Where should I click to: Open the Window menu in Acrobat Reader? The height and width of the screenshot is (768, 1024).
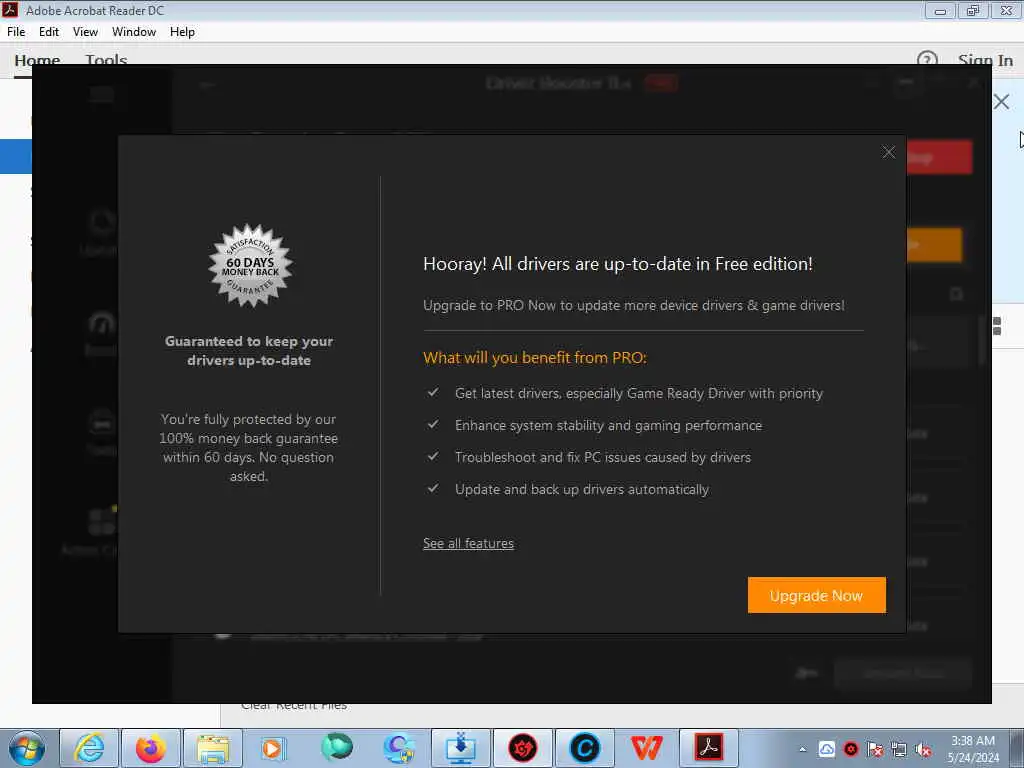[134, 32]
